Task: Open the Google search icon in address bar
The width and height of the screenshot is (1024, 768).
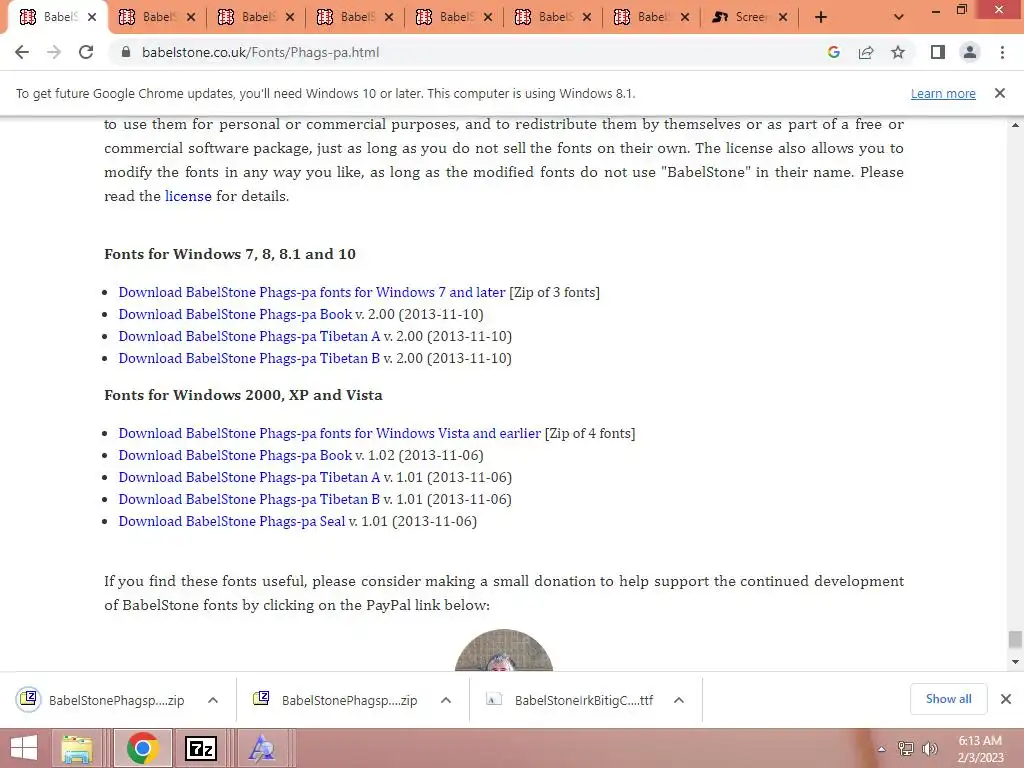Action: click(833, 52)
